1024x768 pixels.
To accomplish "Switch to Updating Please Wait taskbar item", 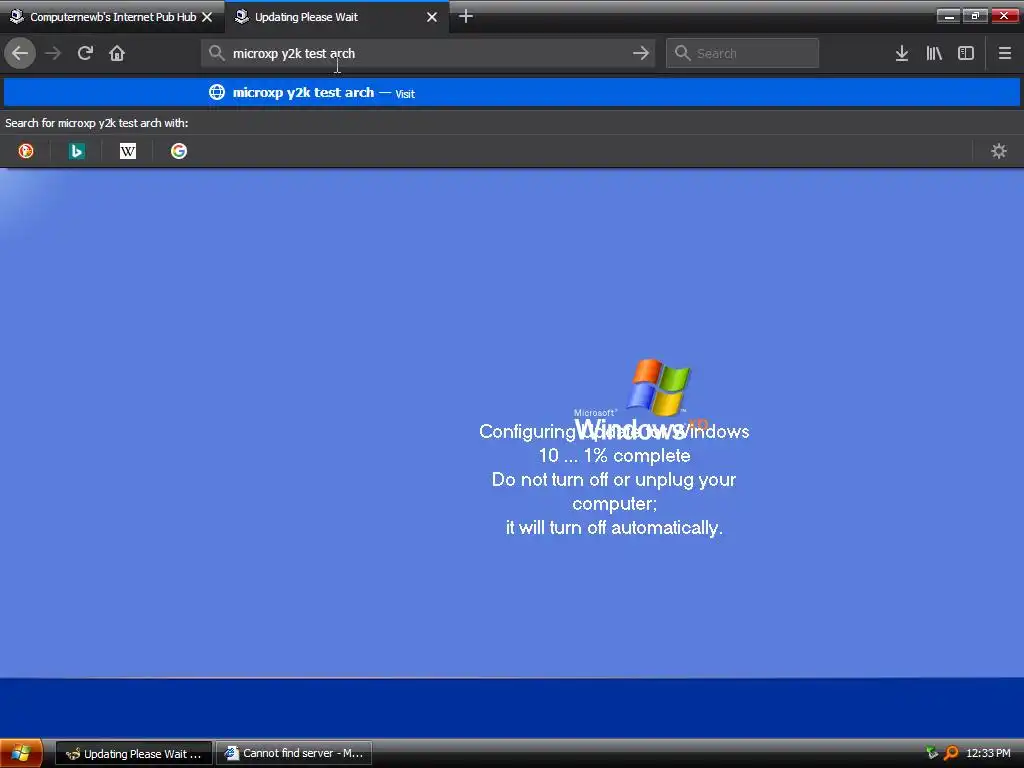I will pos(134,753).
